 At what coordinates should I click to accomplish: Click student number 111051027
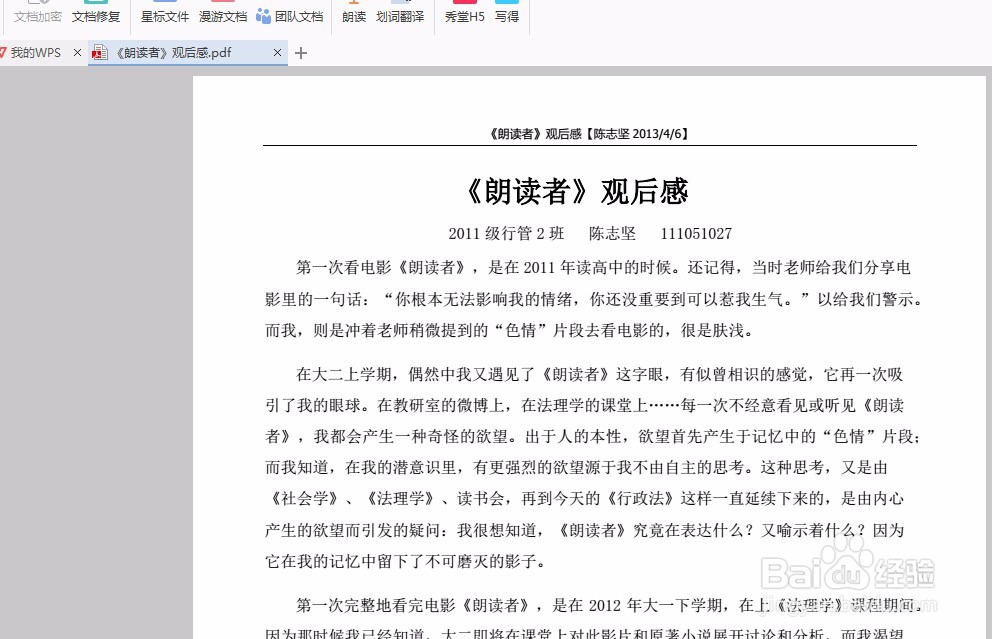pyautogui.click(x=696, y=233)
